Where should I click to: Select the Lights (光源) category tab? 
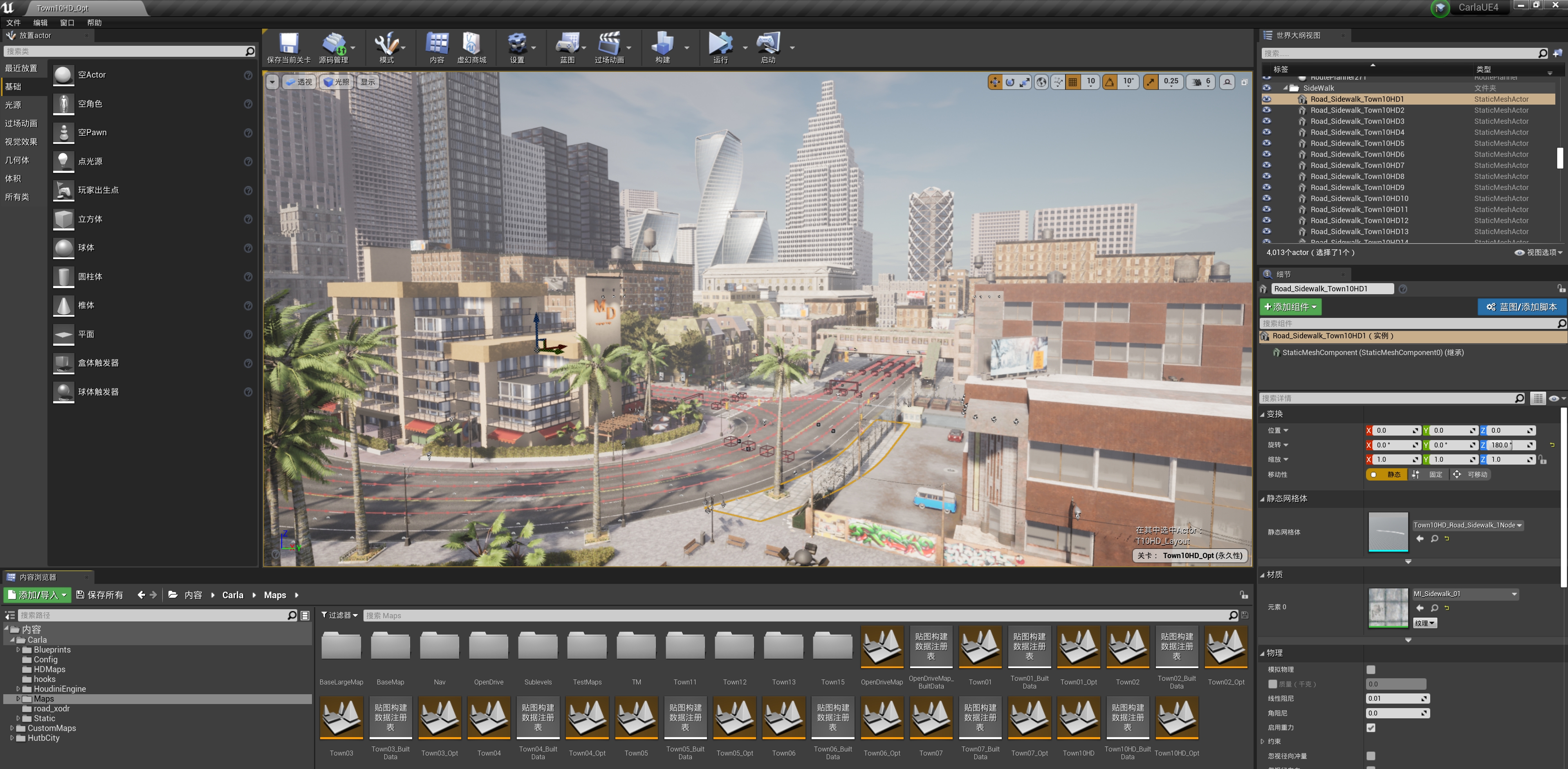(13, 105)
